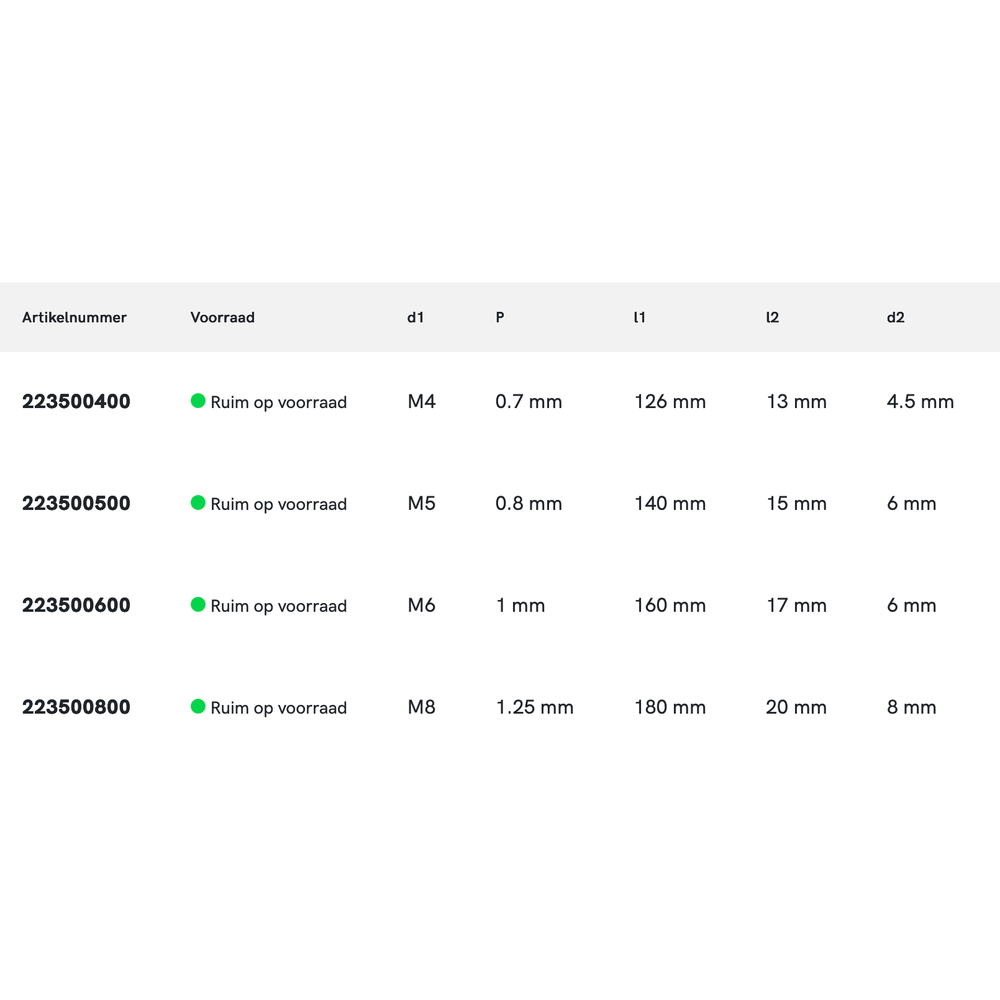The height and width of the screenshot is (1000, 1000).
Task: Click the P column header
Action: coord(500,318)
